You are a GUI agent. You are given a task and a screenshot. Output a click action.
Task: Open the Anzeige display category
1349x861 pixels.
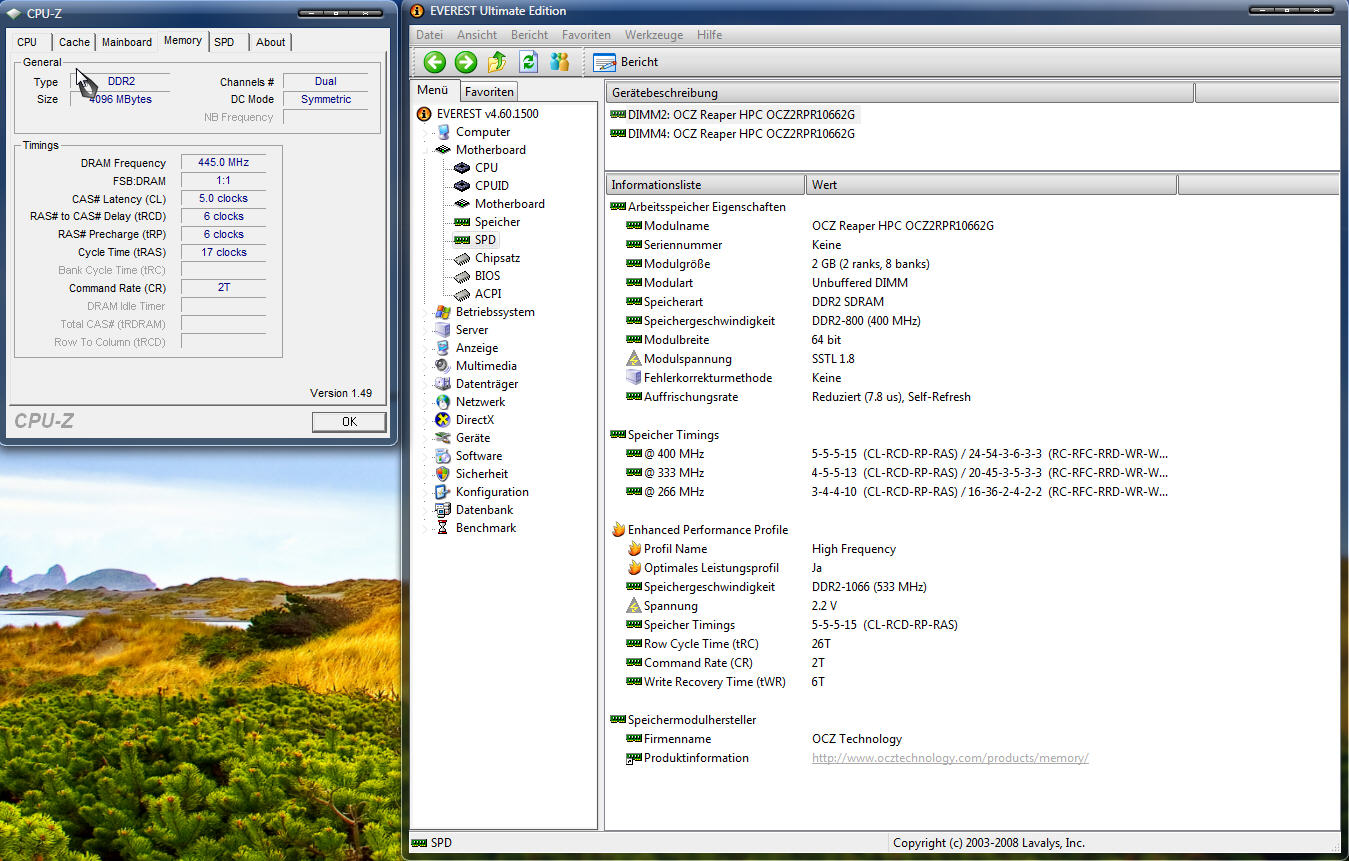pyautogui.click(x=476, y=348)
